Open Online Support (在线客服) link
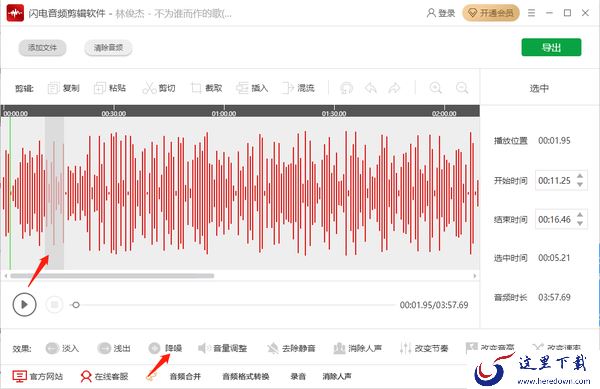This screenshot has width=600, height=389. click(104, 376)
